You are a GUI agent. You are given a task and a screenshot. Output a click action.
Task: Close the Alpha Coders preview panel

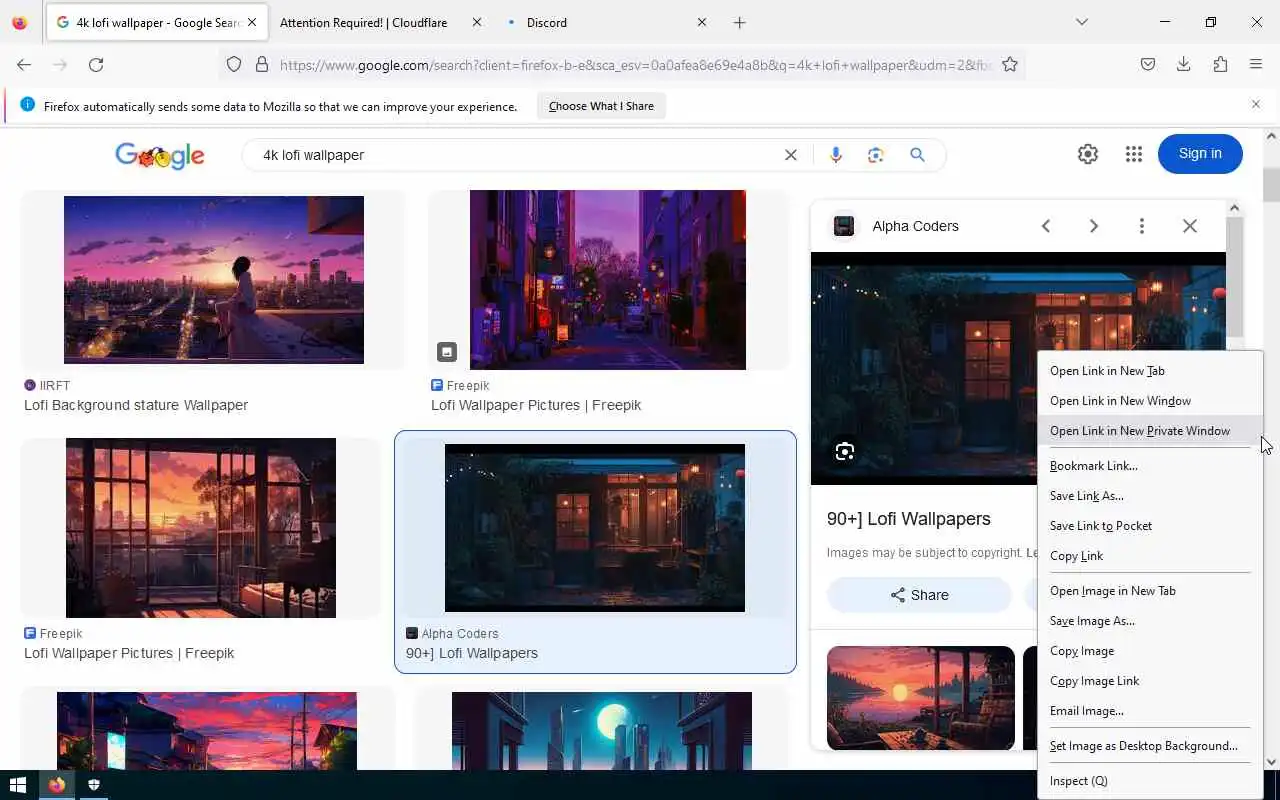pos(1190,226)
